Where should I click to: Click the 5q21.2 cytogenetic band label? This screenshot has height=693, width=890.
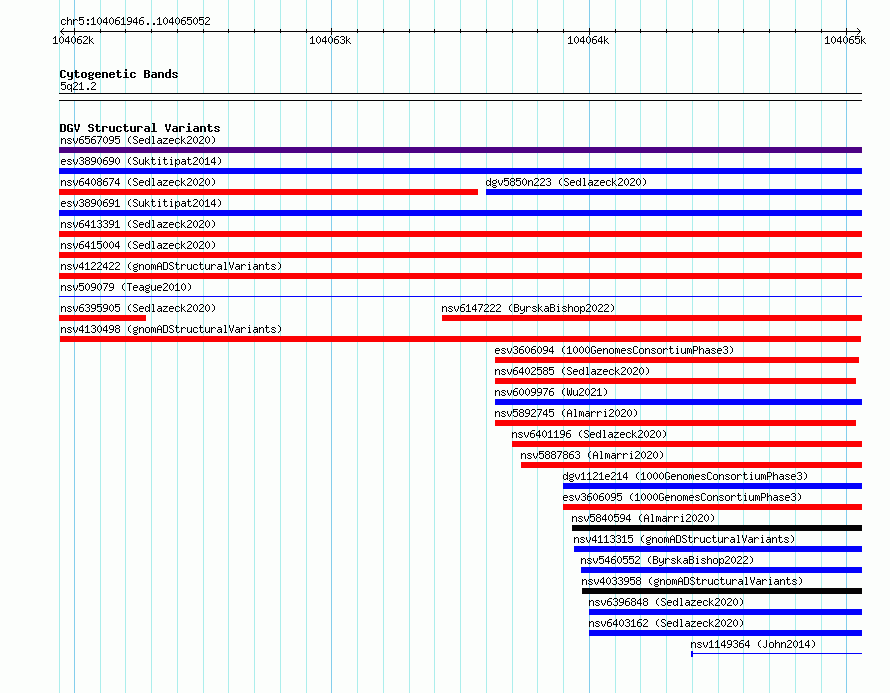tap(78, 86)
